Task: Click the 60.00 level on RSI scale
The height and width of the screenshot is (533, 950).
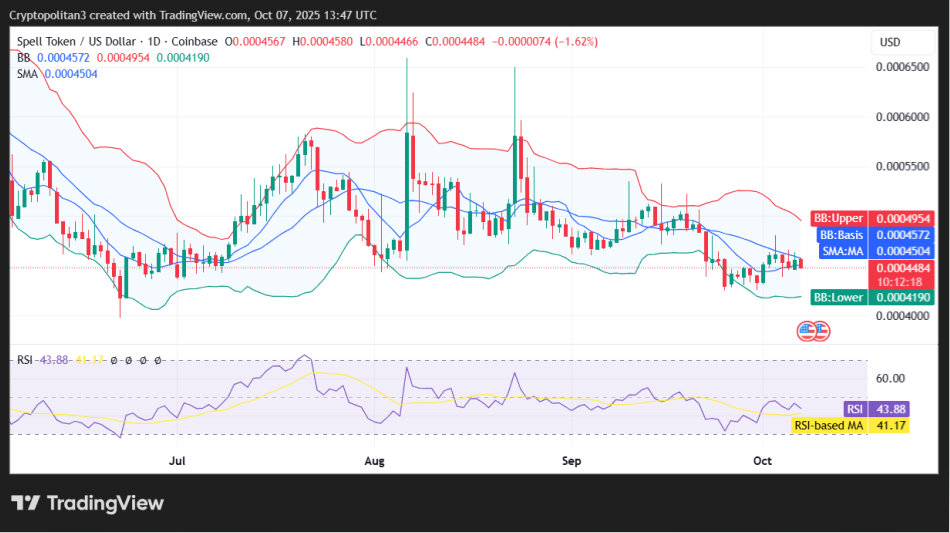Action: [891, 378]
